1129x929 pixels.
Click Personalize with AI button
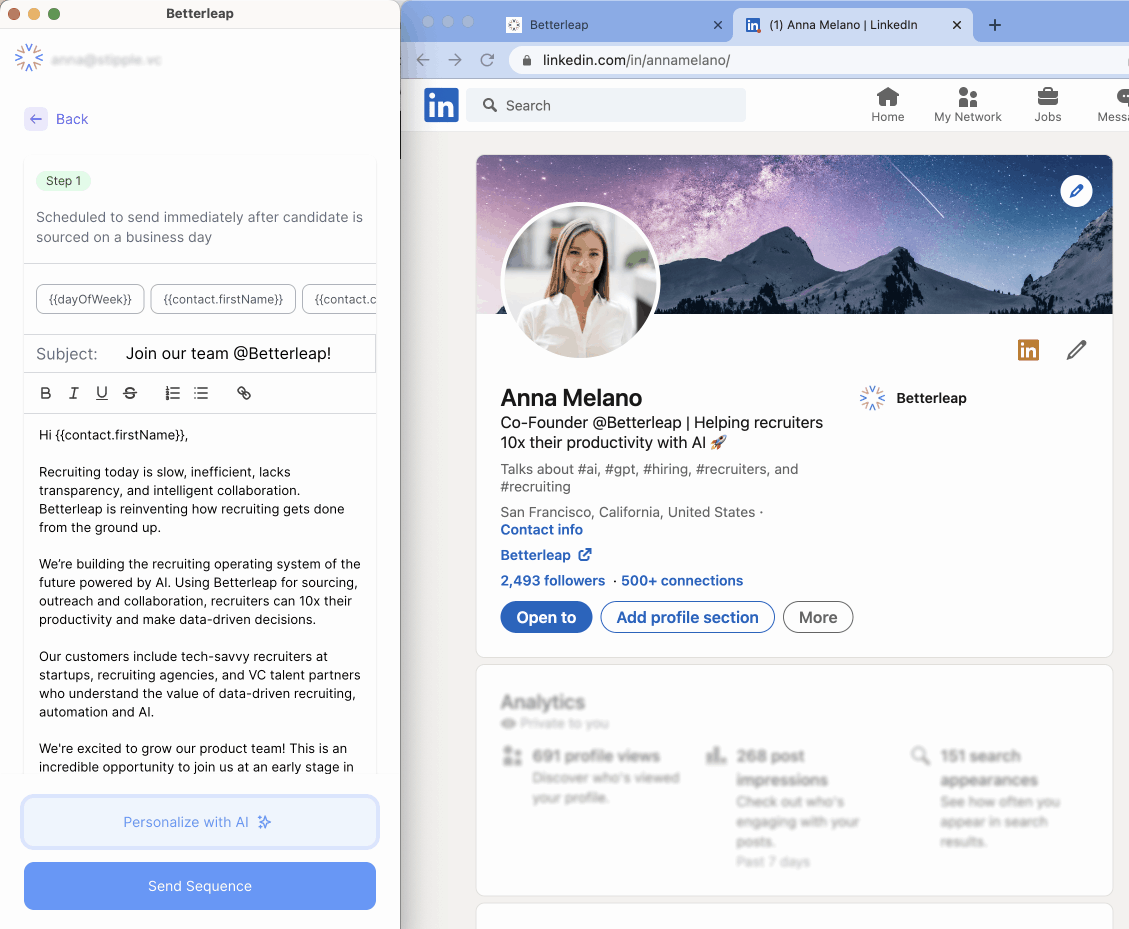pos(200,822)
